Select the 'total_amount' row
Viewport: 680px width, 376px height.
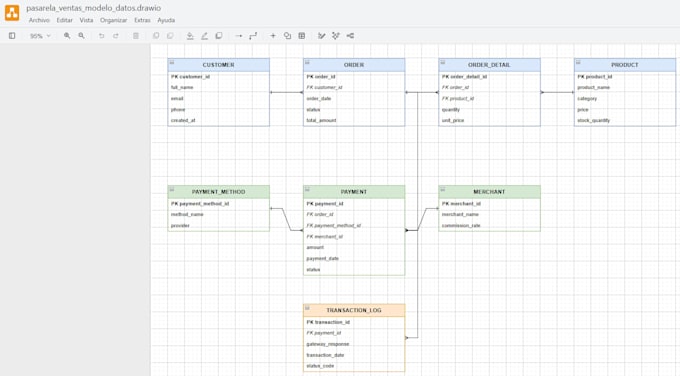[354, 121]
